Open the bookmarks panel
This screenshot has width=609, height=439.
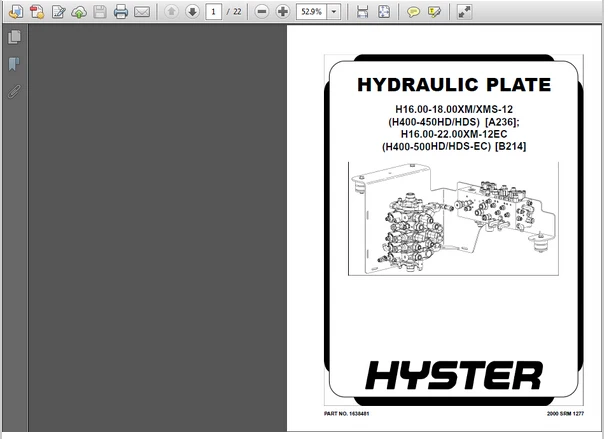click(x=14, y=64)
